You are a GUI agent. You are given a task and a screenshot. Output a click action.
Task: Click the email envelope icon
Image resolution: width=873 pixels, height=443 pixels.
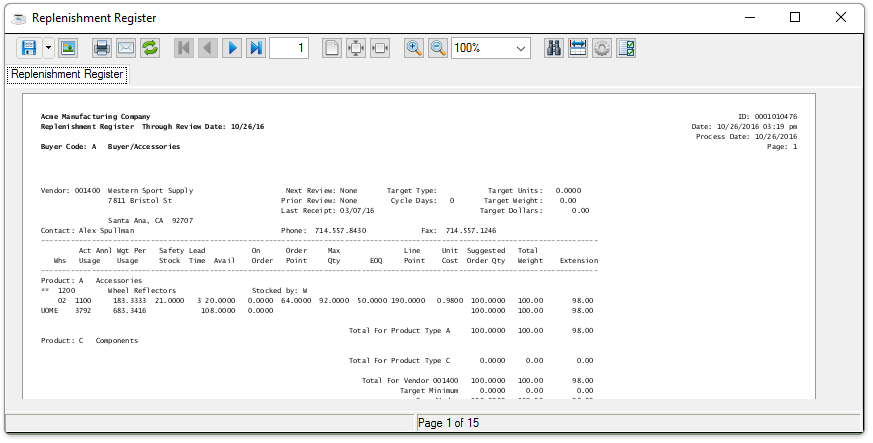coord(126,48)
